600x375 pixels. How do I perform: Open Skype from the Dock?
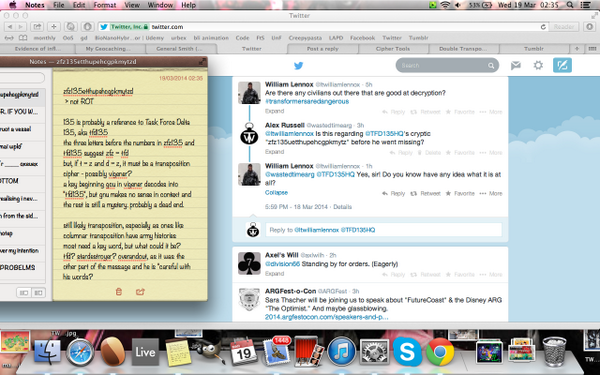[407, 351]
